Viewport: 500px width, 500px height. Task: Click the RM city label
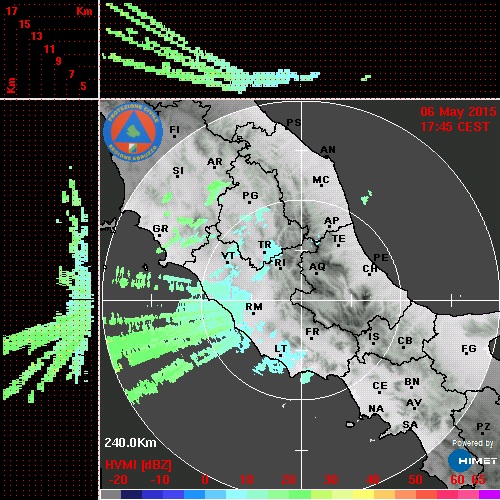pyautogui.click(x=254, y=307)
